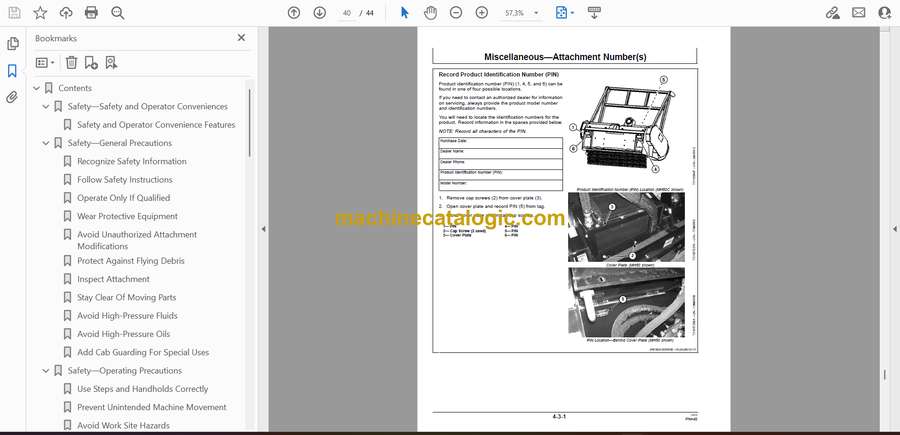Open Use Steps and Handholds Correctly bookmark
900x435 pixels.
click(x=142, y=389)
